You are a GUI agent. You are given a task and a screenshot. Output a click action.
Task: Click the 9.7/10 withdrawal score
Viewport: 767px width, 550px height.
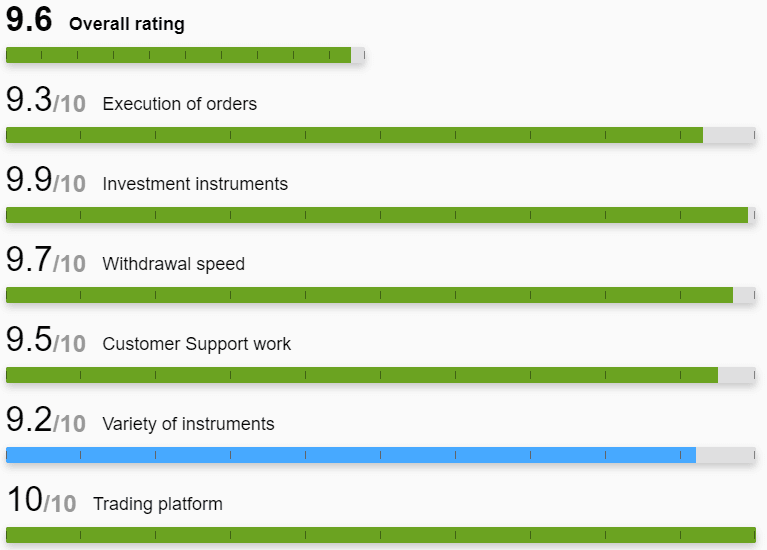pyautogui.click(x=46, y=260)
